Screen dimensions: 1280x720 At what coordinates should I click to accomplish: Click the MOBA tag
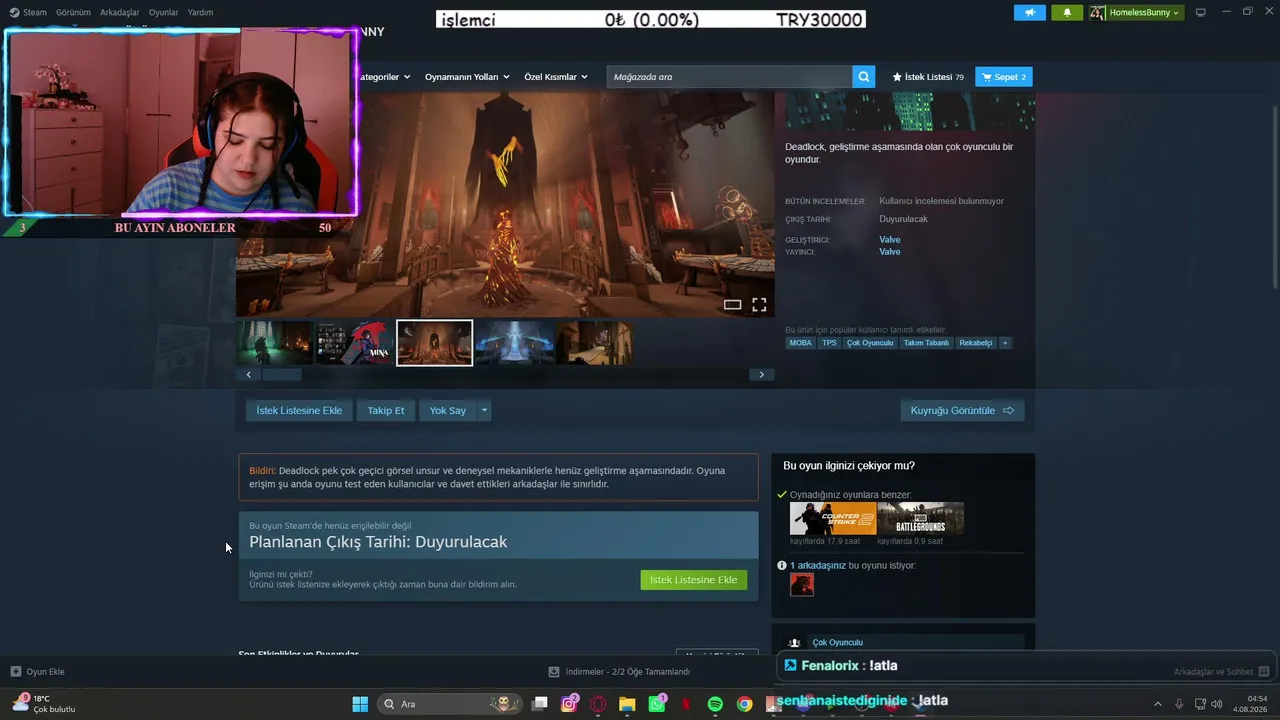coord(801,343)
